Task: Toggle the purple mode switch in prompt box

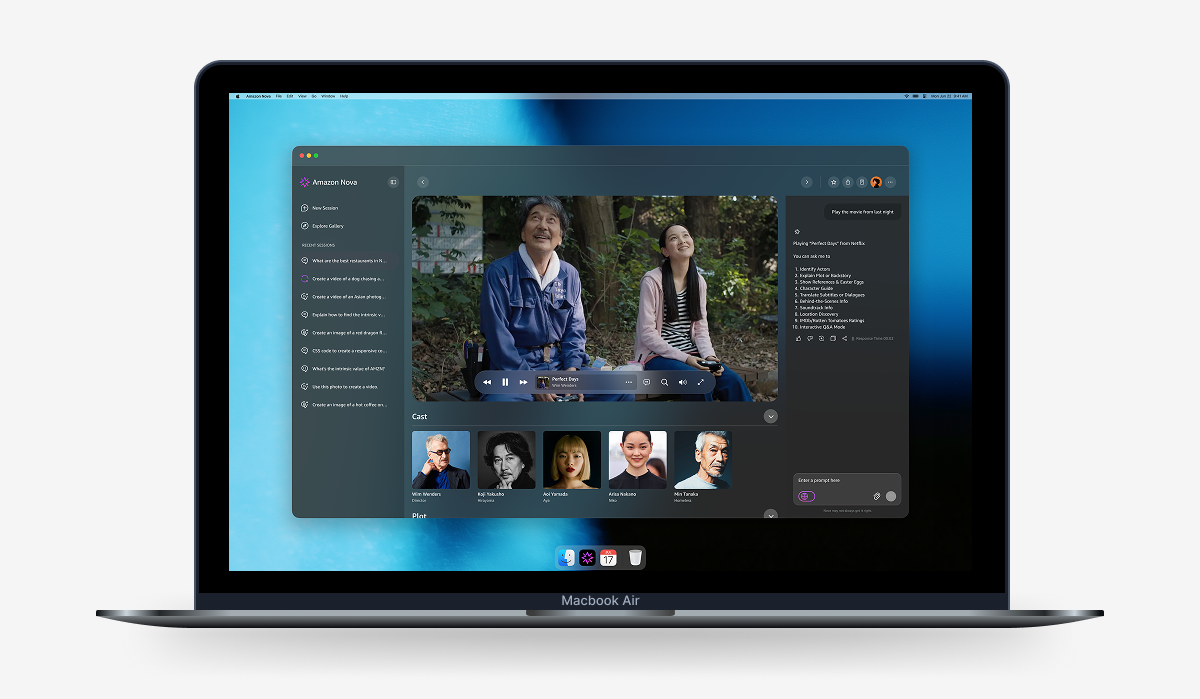Action: (x=807, y=496)
